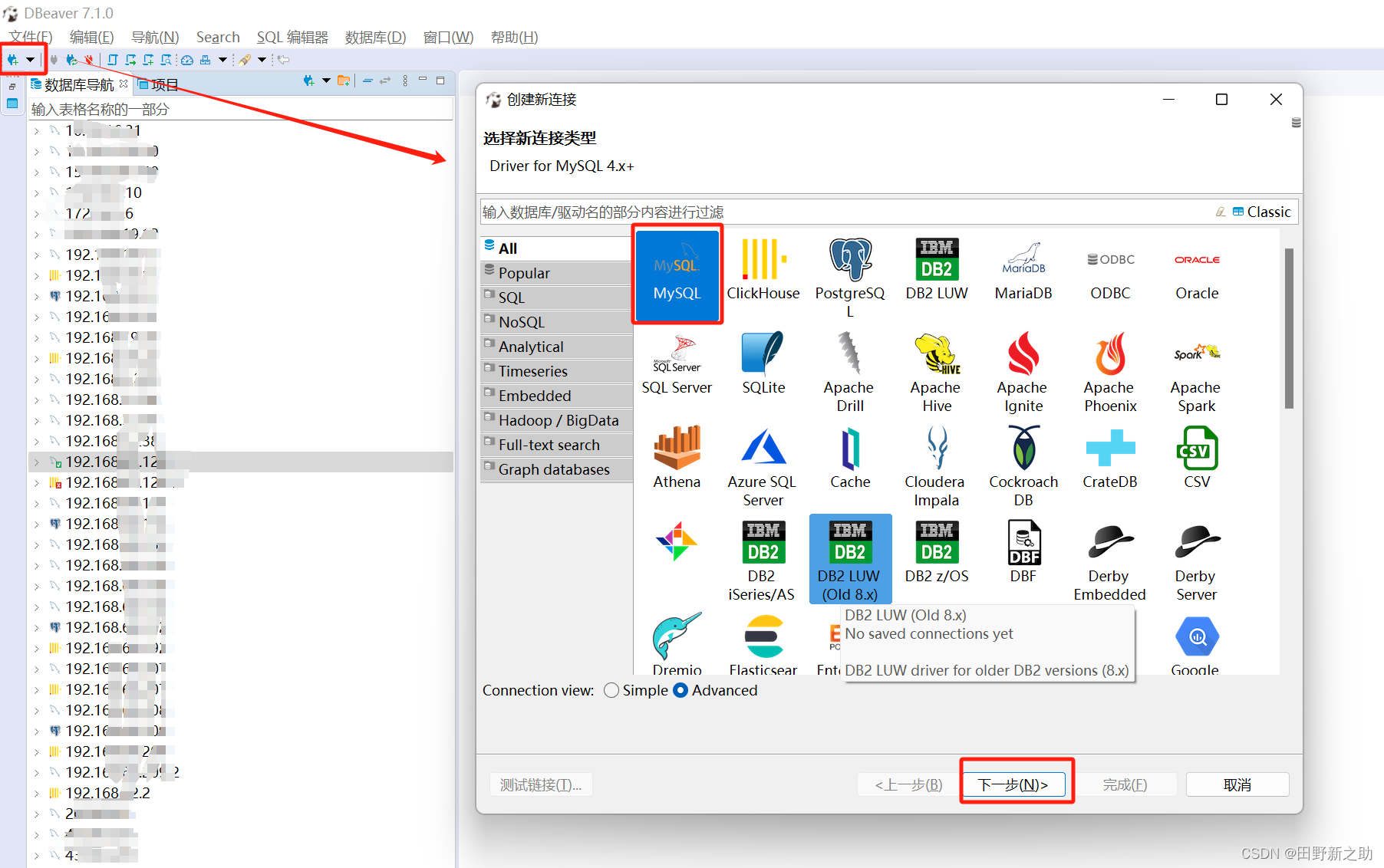Expand the tree node starting with 172
1384x868 pixels.
[x=36, y=214]
